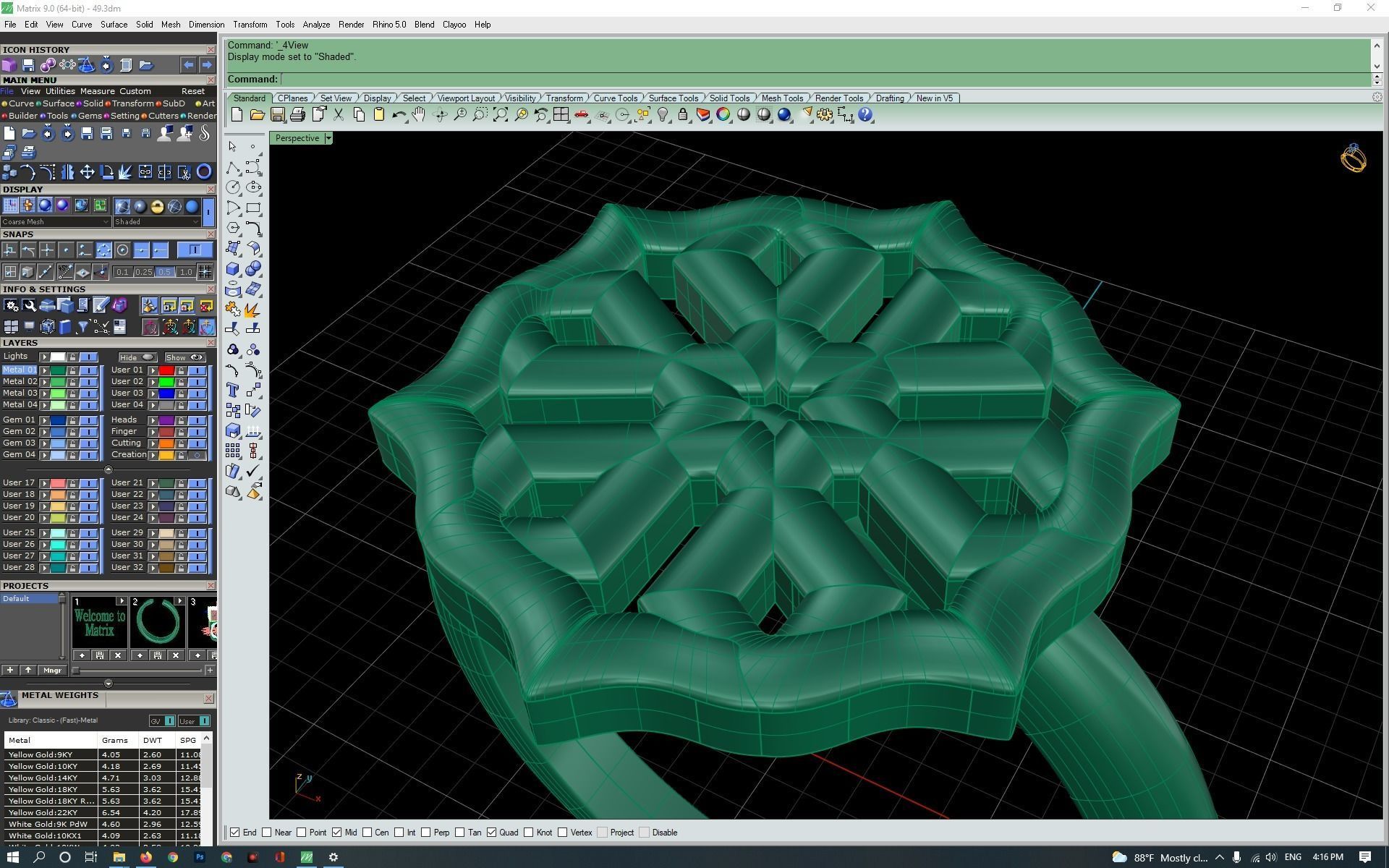Click the Print icon in Standard toolbar
This screenshot has width=1389, height=868.
point(297,114)
